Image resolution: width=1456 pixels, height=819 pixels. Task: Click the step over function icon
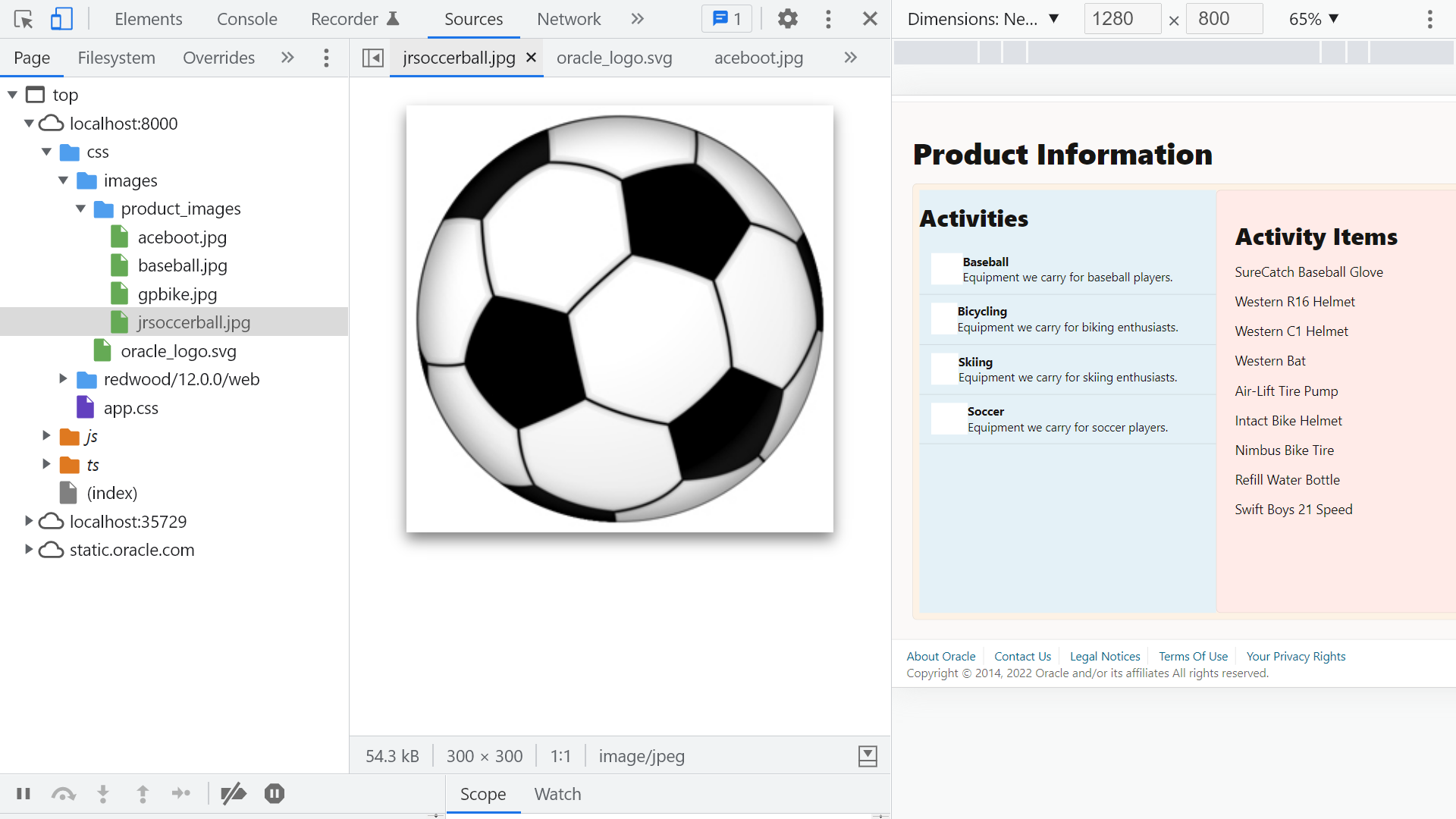click(x=64, y=794)
